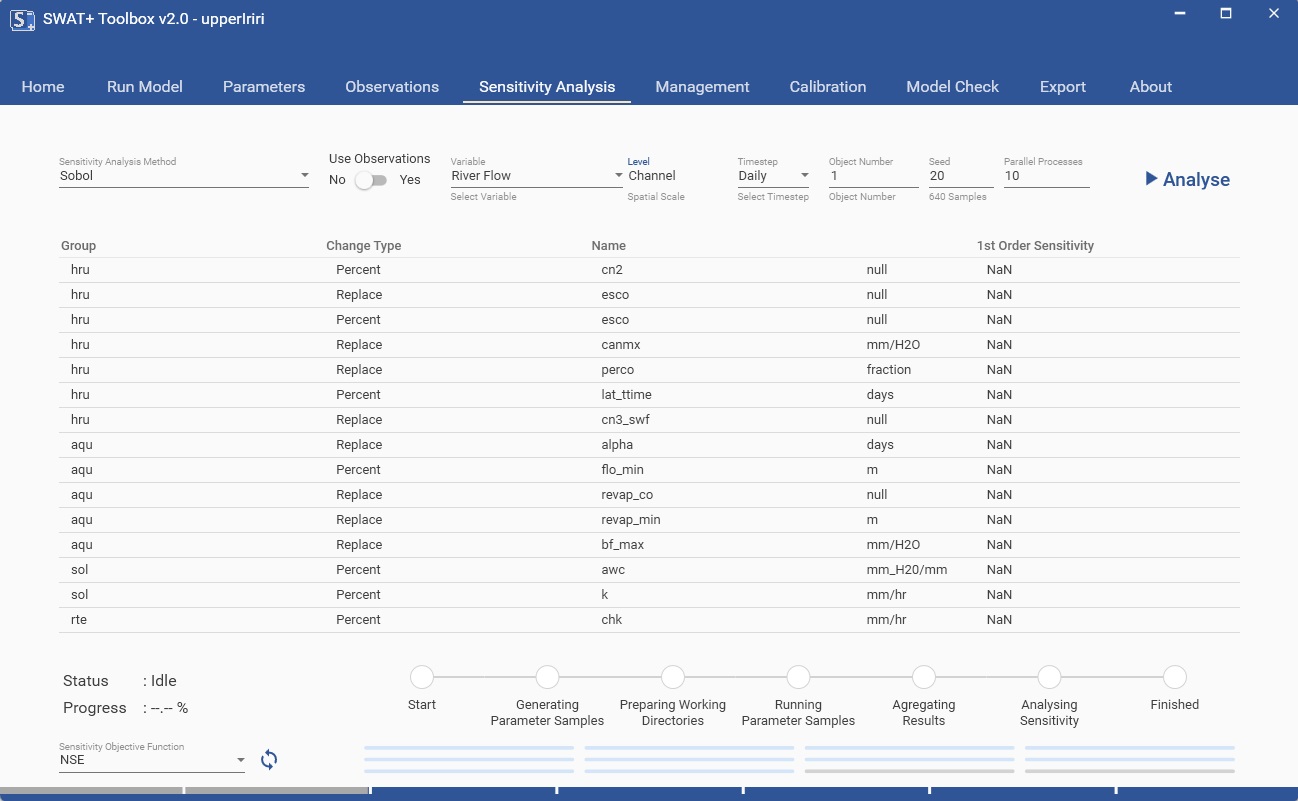
Task: Click the mm_H20/mm unit cell
Action: 907,570
